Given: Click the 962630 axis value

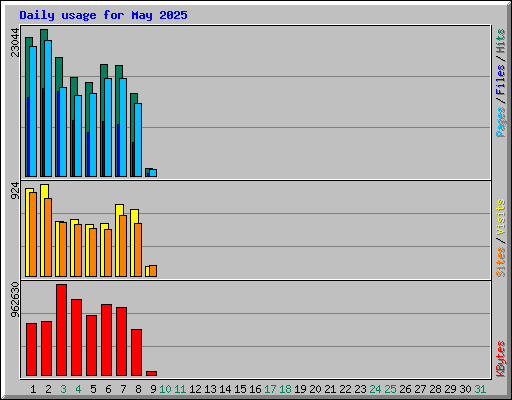Looking at the screenshot, I should [x=15, y=300].
